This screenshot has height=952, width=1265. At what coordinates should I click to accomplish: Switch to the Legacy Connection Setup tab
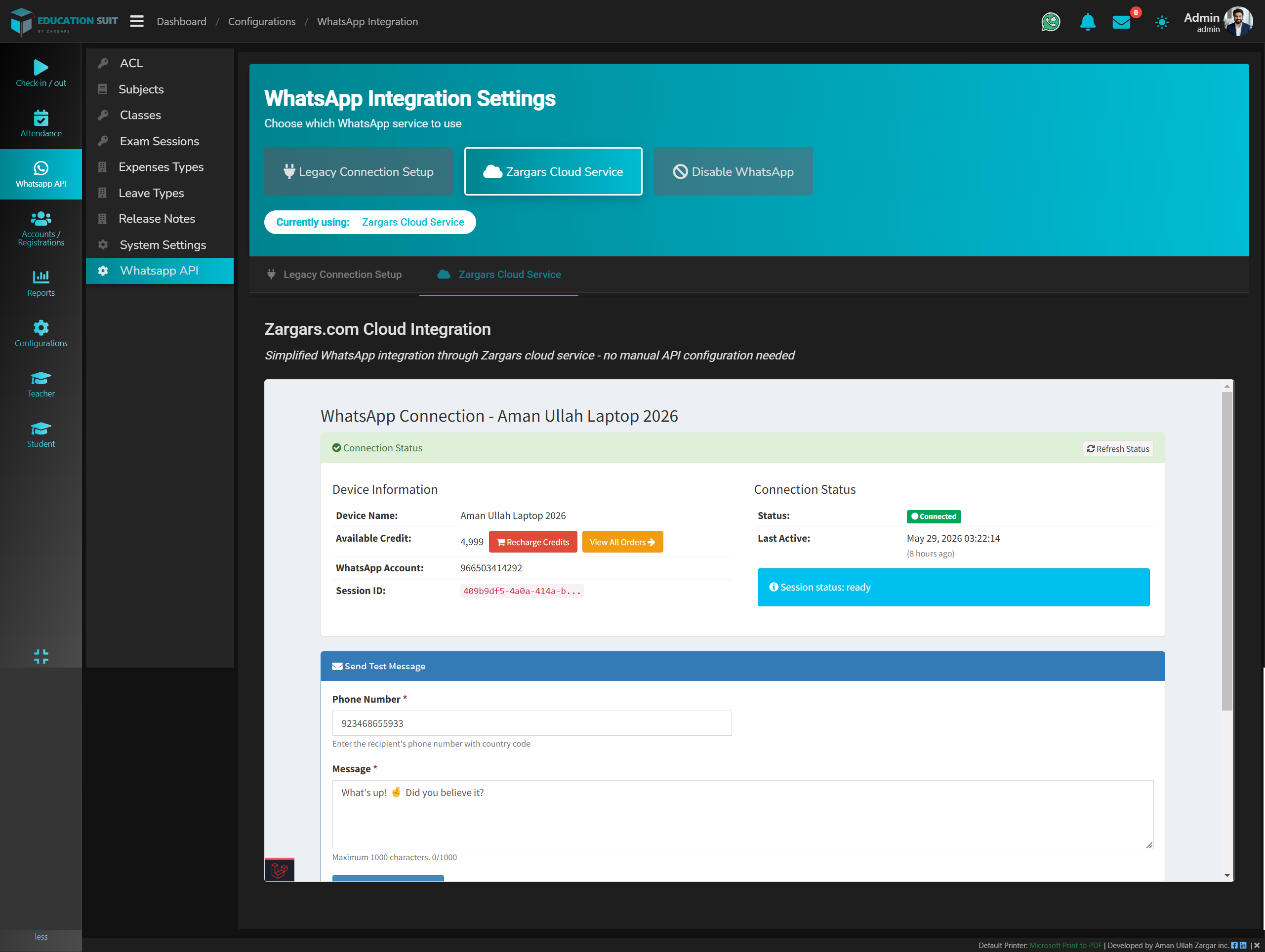(334, 275)
